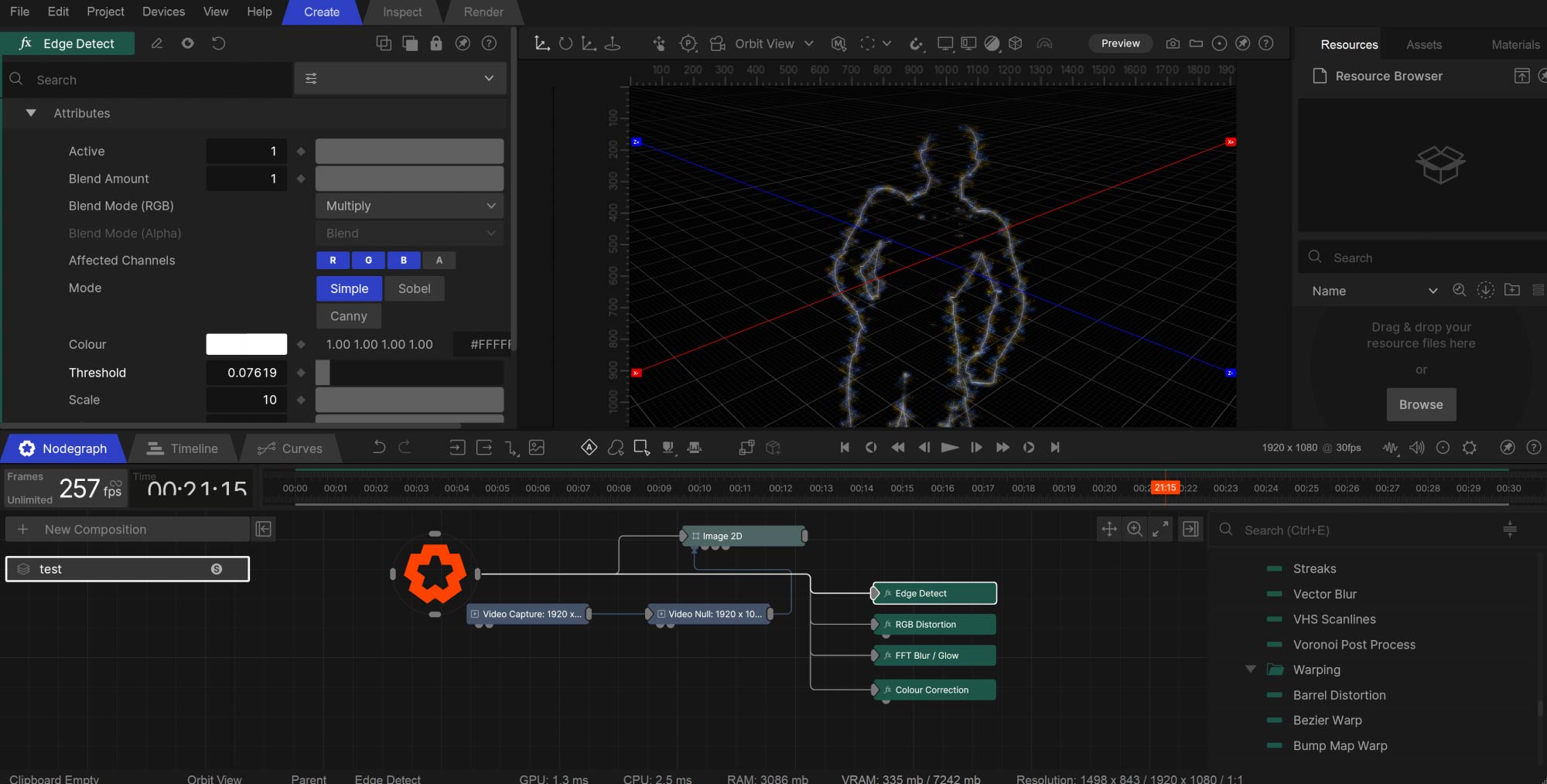
Task: Collapse the Attributes section
Action: point(31,113)
